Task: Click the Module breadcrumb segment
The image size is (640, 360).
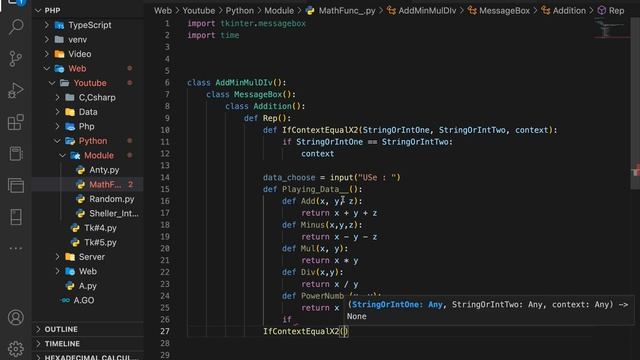Action: 279,11
